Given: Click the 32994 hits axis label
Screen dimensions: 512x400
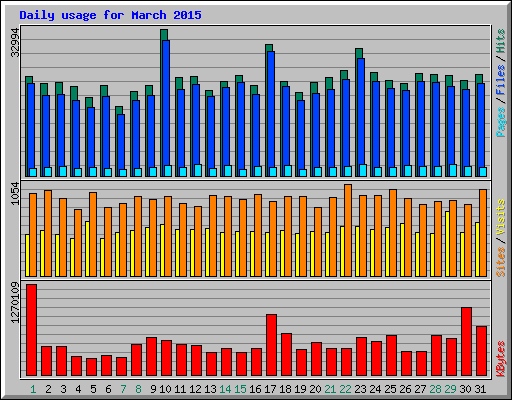Looking at the screenshot, I should tap(15, 43).
